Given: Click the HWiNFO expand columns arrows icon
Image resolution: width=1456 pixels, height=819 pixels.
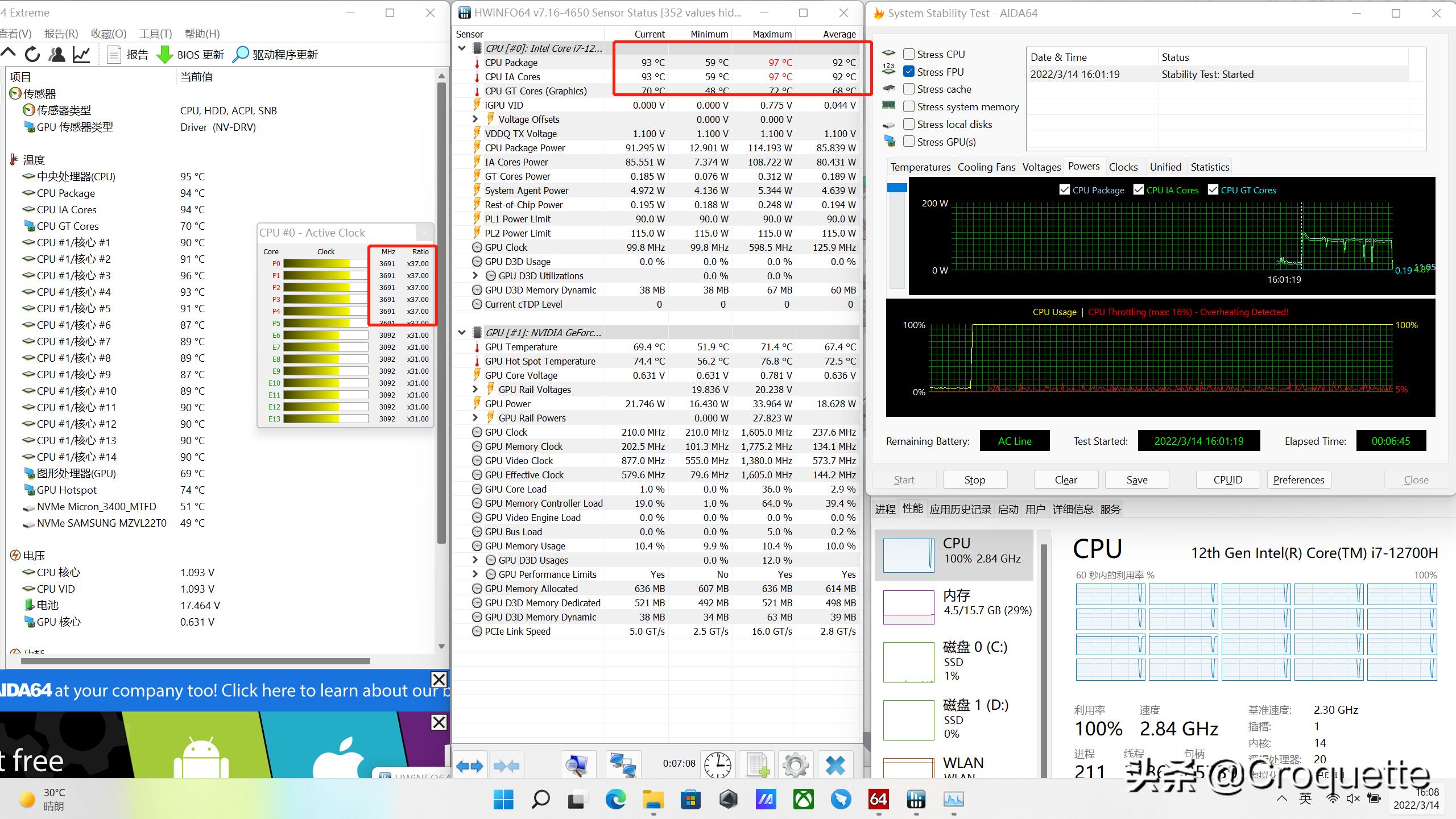Looking at the screenshot, I should point(470,766).
